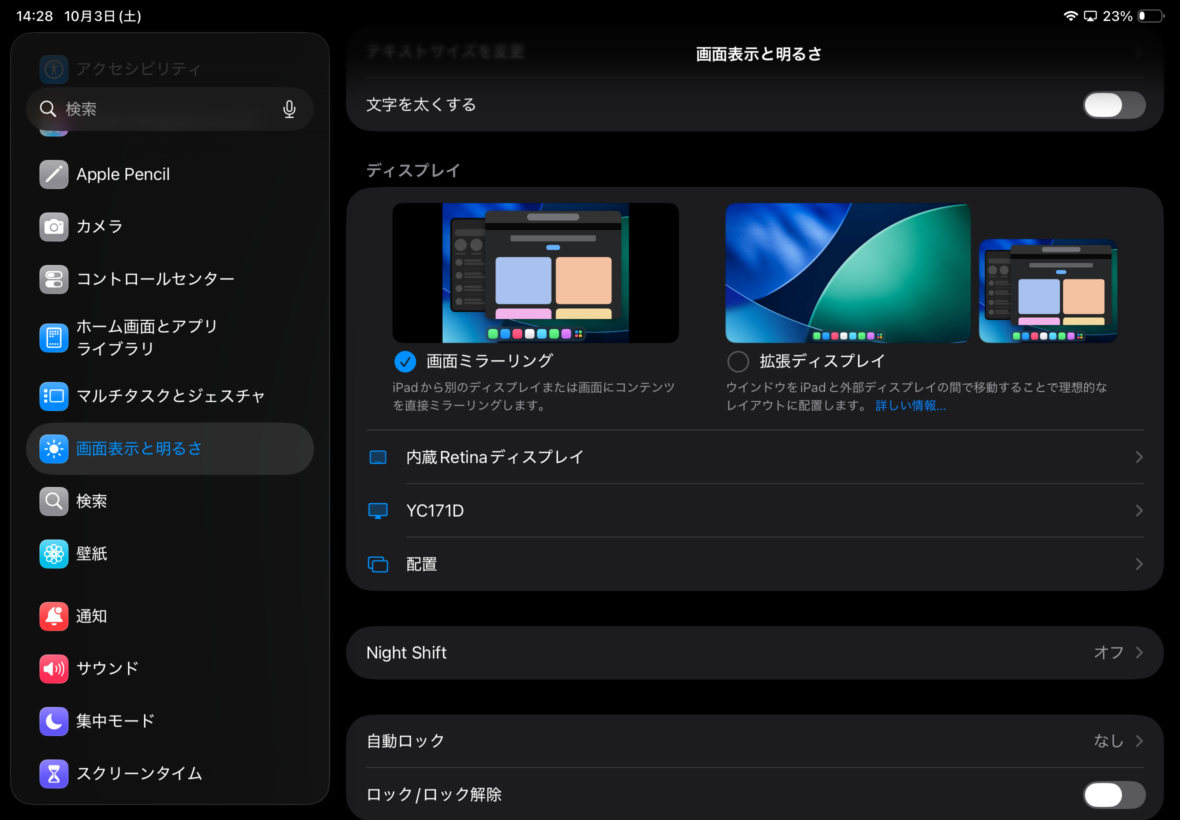1180x820 pixels.
Task: Tap the サウンド speaker icon
Action: point(53,668)
